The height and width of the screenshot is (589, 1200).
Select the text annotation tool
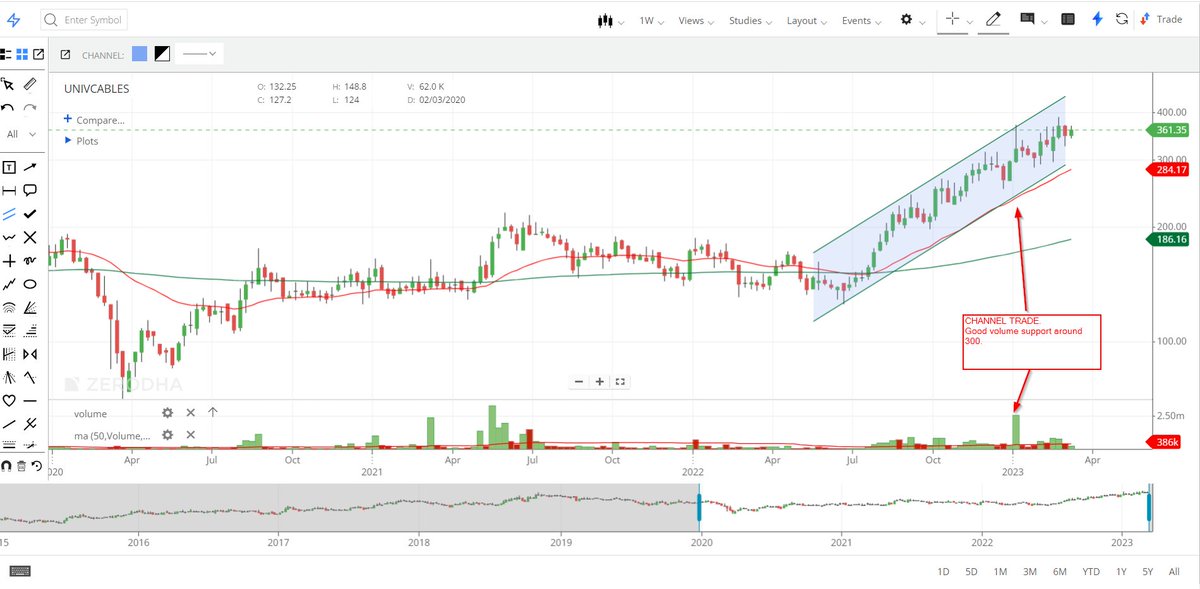(x=9, y=167)
